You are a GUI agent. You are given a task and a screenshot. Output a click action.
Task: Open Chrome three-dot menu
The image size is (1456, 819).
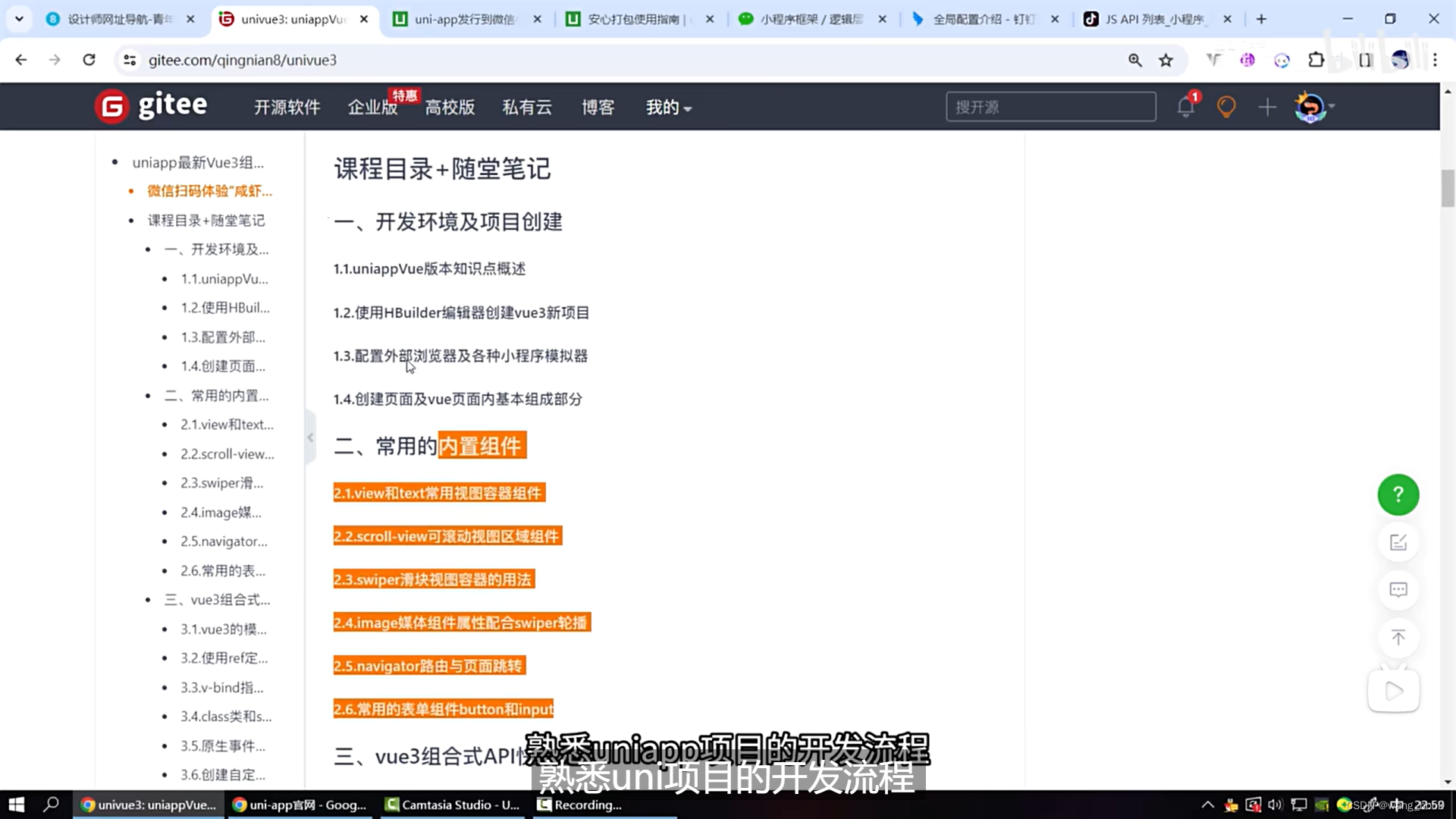[1435, 60]
